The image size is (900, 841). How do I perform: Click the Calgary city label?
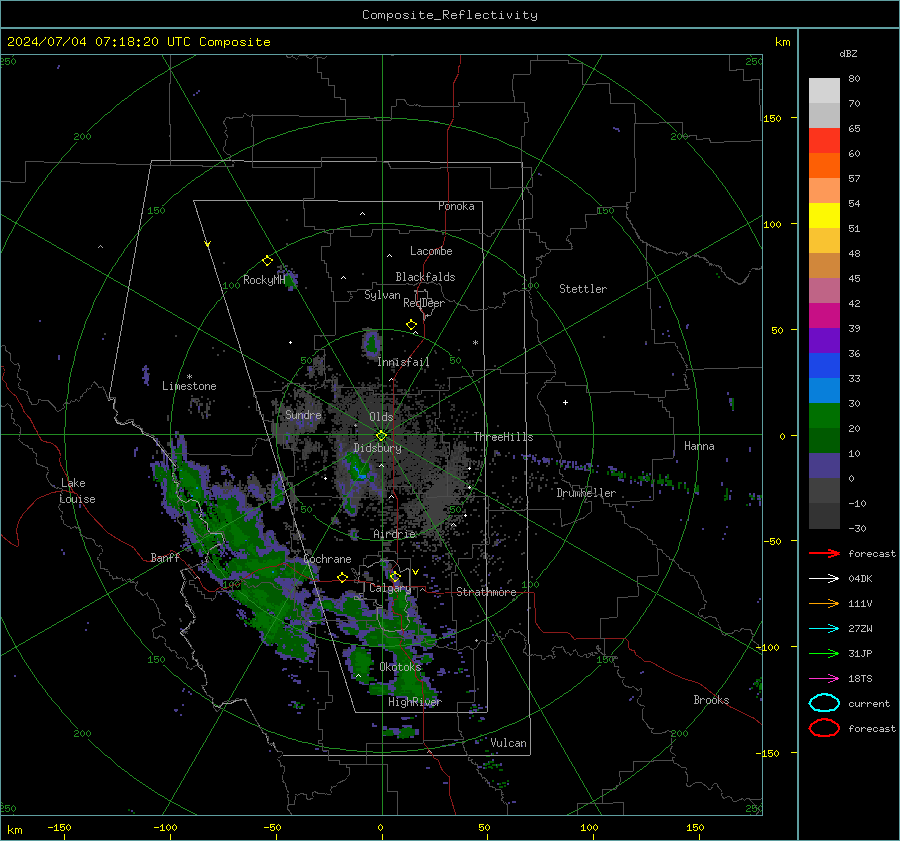point(390,588)
